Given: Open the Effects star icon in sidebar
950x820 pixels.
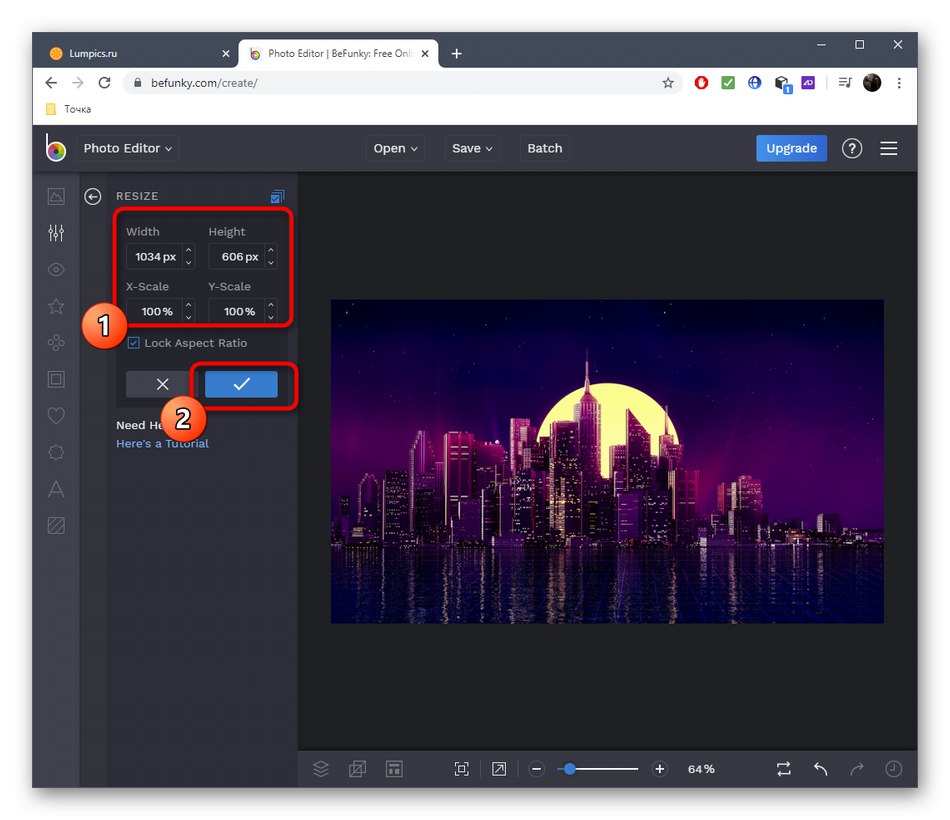Looking at the screenshot, I should click(x=56, y=306).
